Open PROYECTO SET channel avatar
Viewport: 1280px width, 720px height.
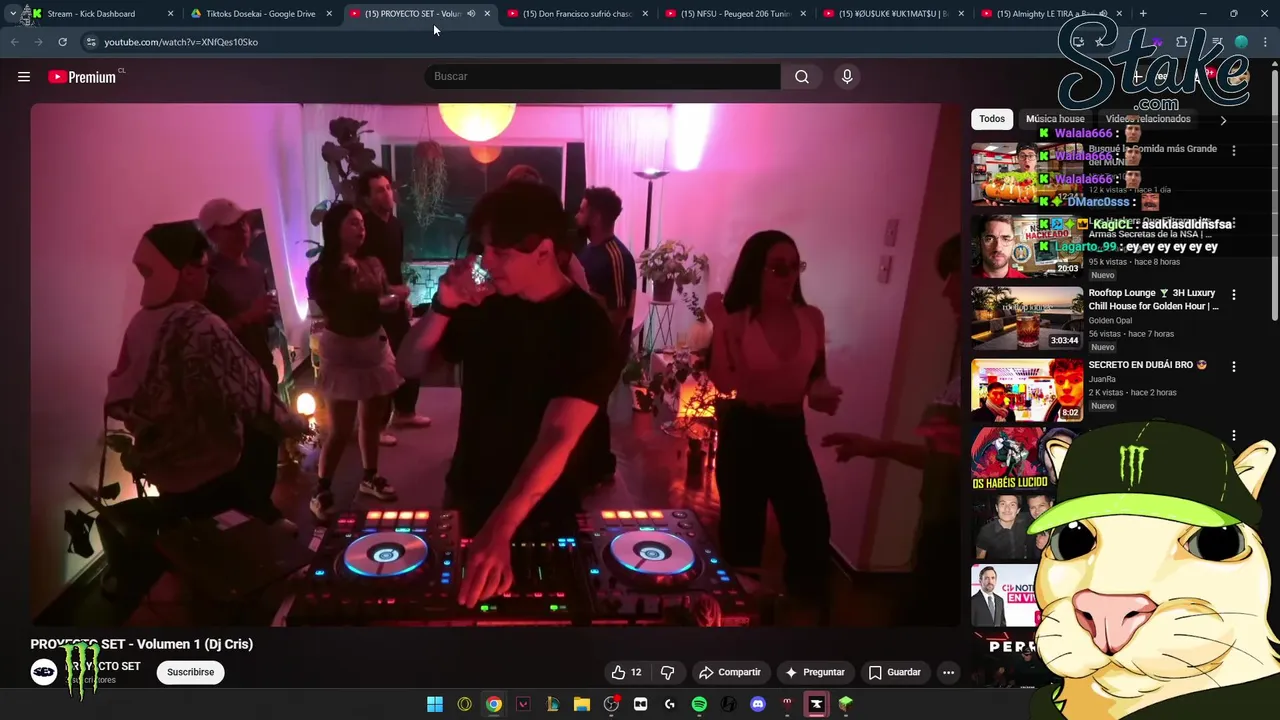43,672
